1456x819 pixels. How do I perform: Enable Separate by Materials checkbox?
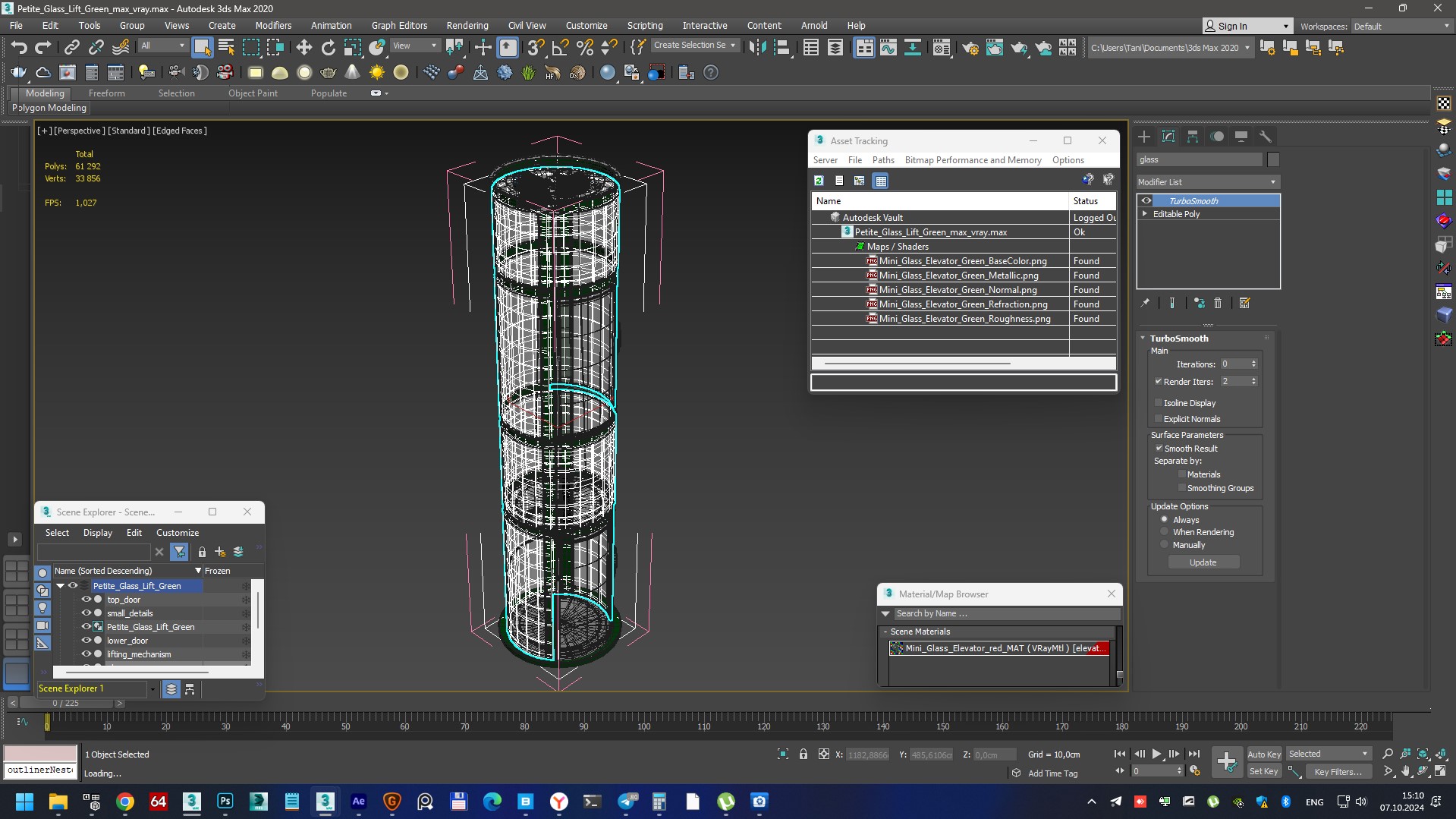tap(1182, 474)
